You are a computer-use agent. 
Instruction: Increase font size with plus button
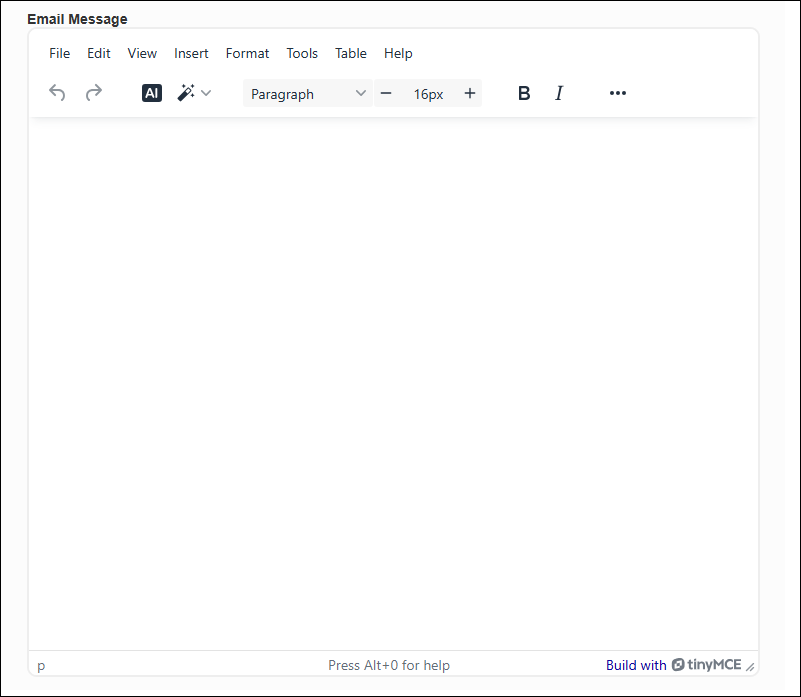pyautogui.click(x=470, y=94)
